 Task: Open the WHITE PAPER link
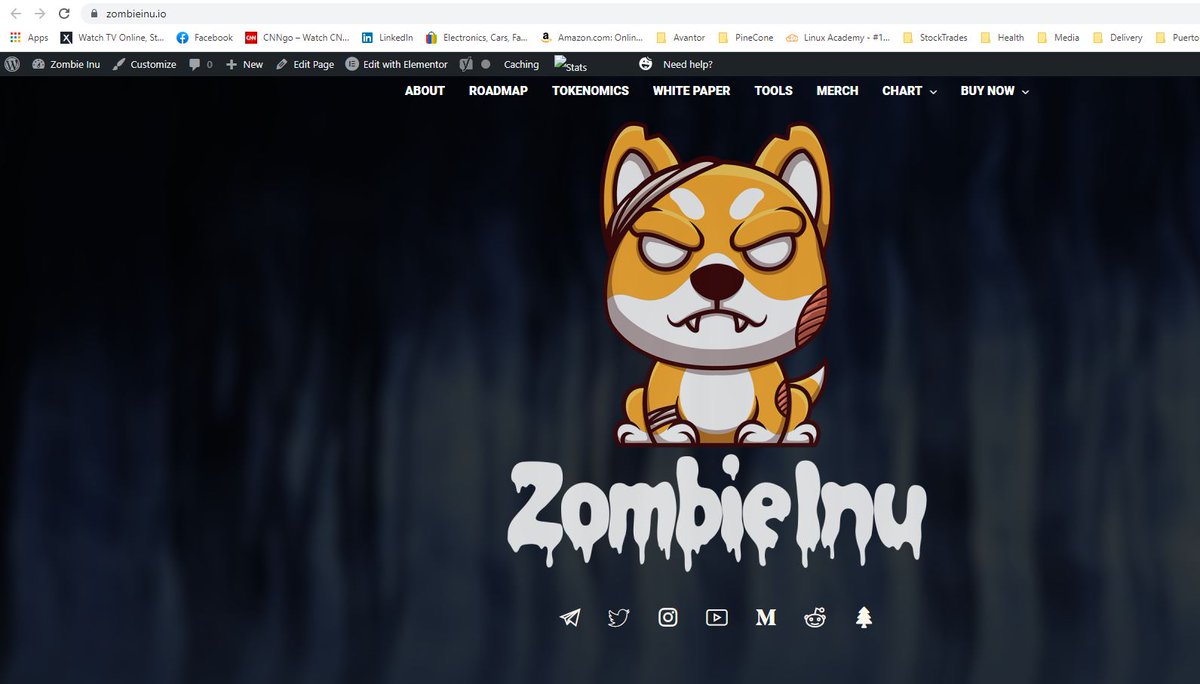pyautogui.click(x=692, y=91)
